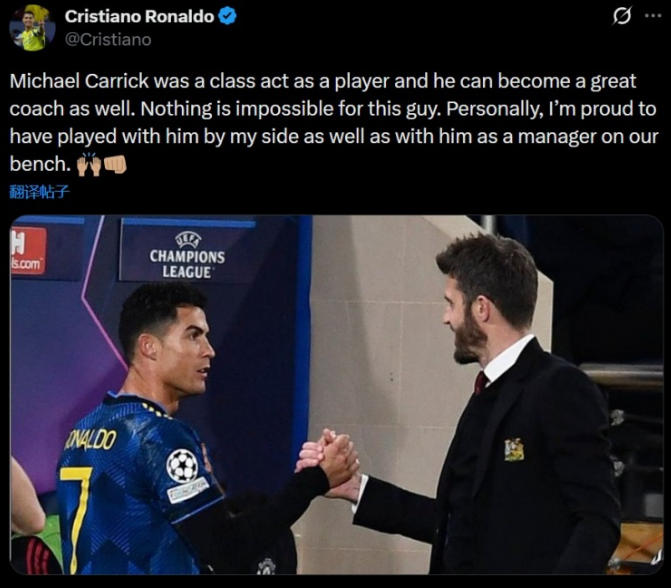The image size is (671, 588).
Task: Open the three-dot more options menu
Action: (653, 16)
